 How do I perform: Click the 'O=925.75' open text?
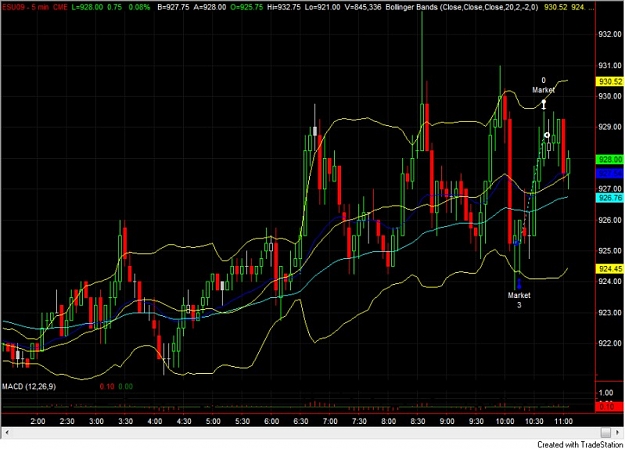(247, 7)
